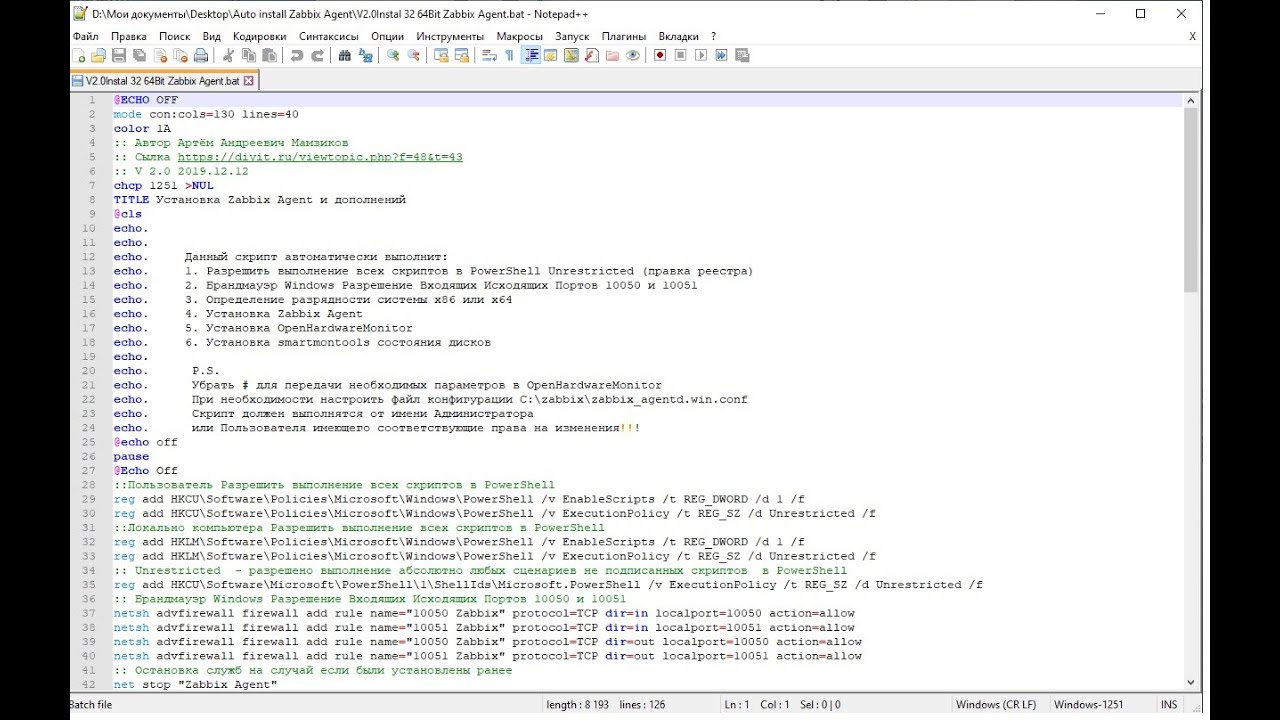Open the user-defined language toolbar icon

tap(550, 56)
